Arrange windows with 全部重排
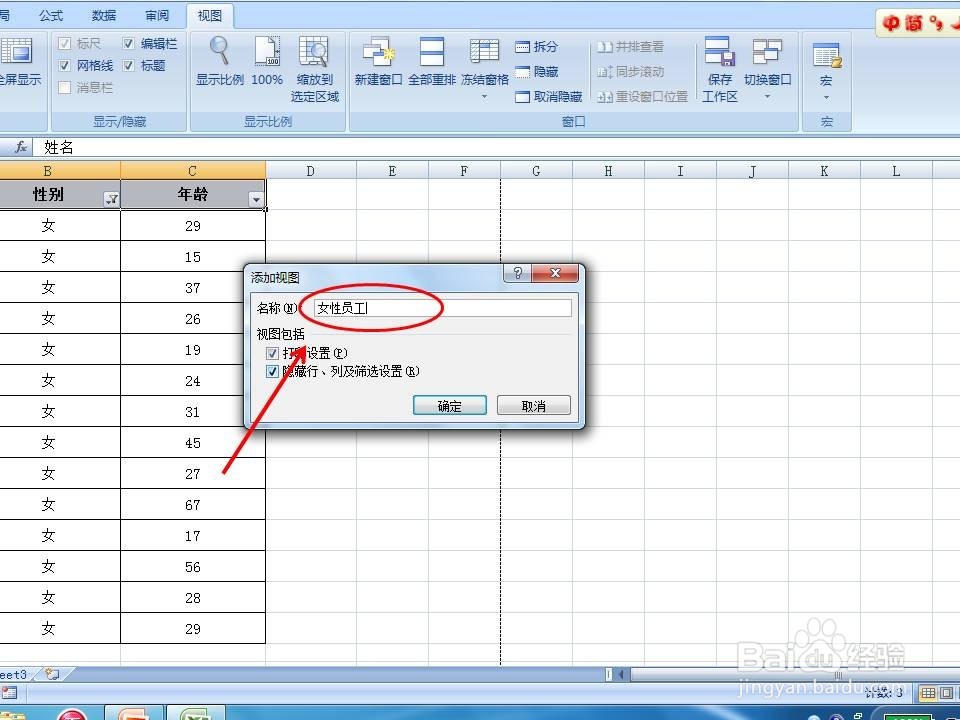The image size is (960, 720). (x=432, y=61)
